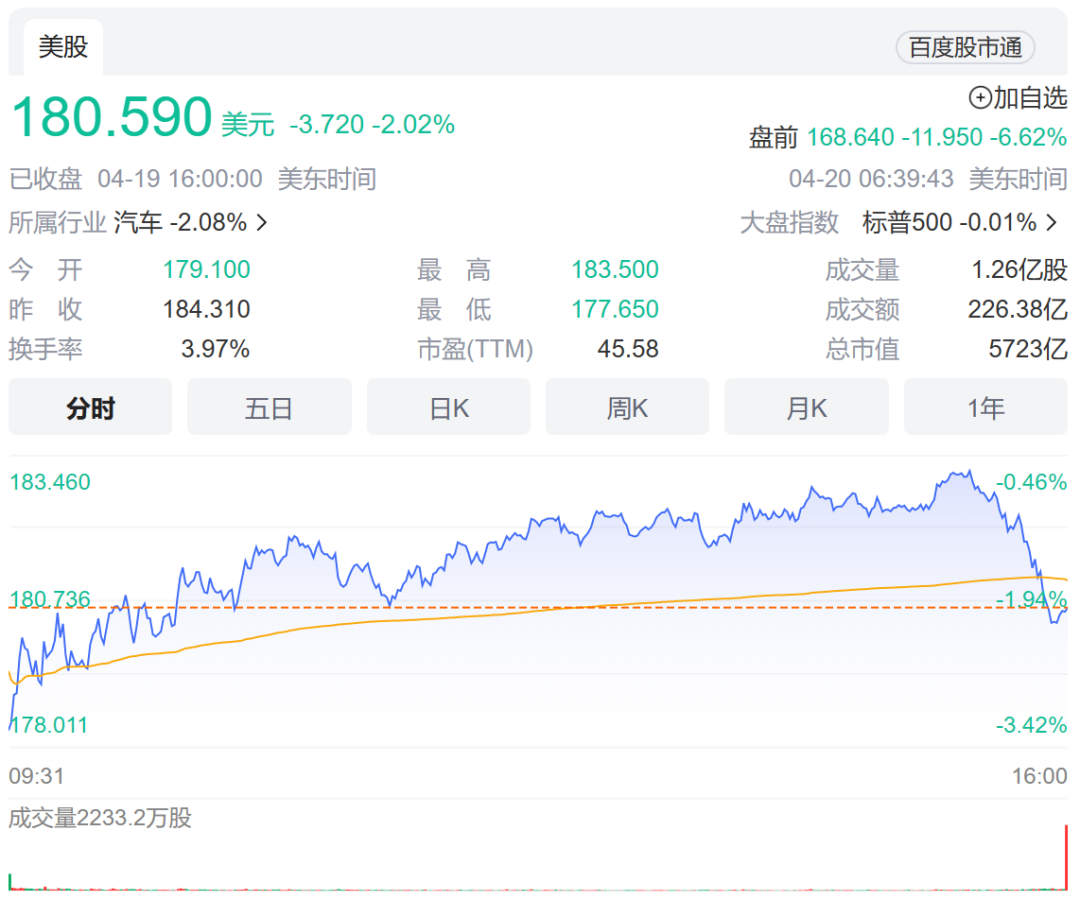Open the 百度股市通 badge link
1080x900 pixels.
(965, 47)
